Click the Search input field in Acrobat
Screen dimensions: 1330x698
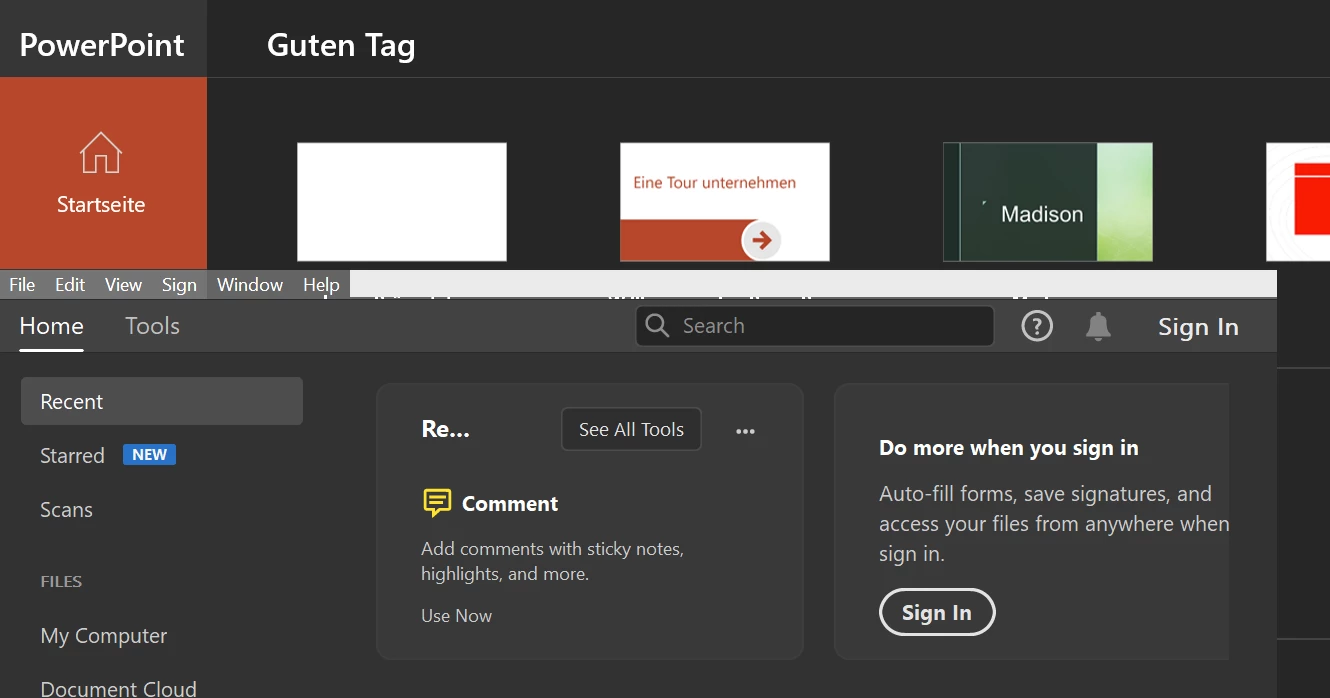coord(814,326)
